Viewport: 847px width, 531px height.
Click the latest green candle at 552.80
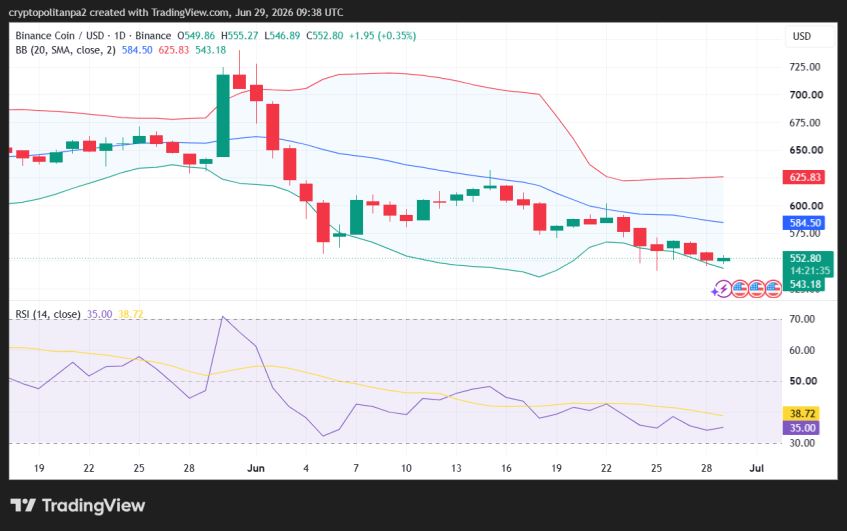pyautogui.click(x=723, y=259)
